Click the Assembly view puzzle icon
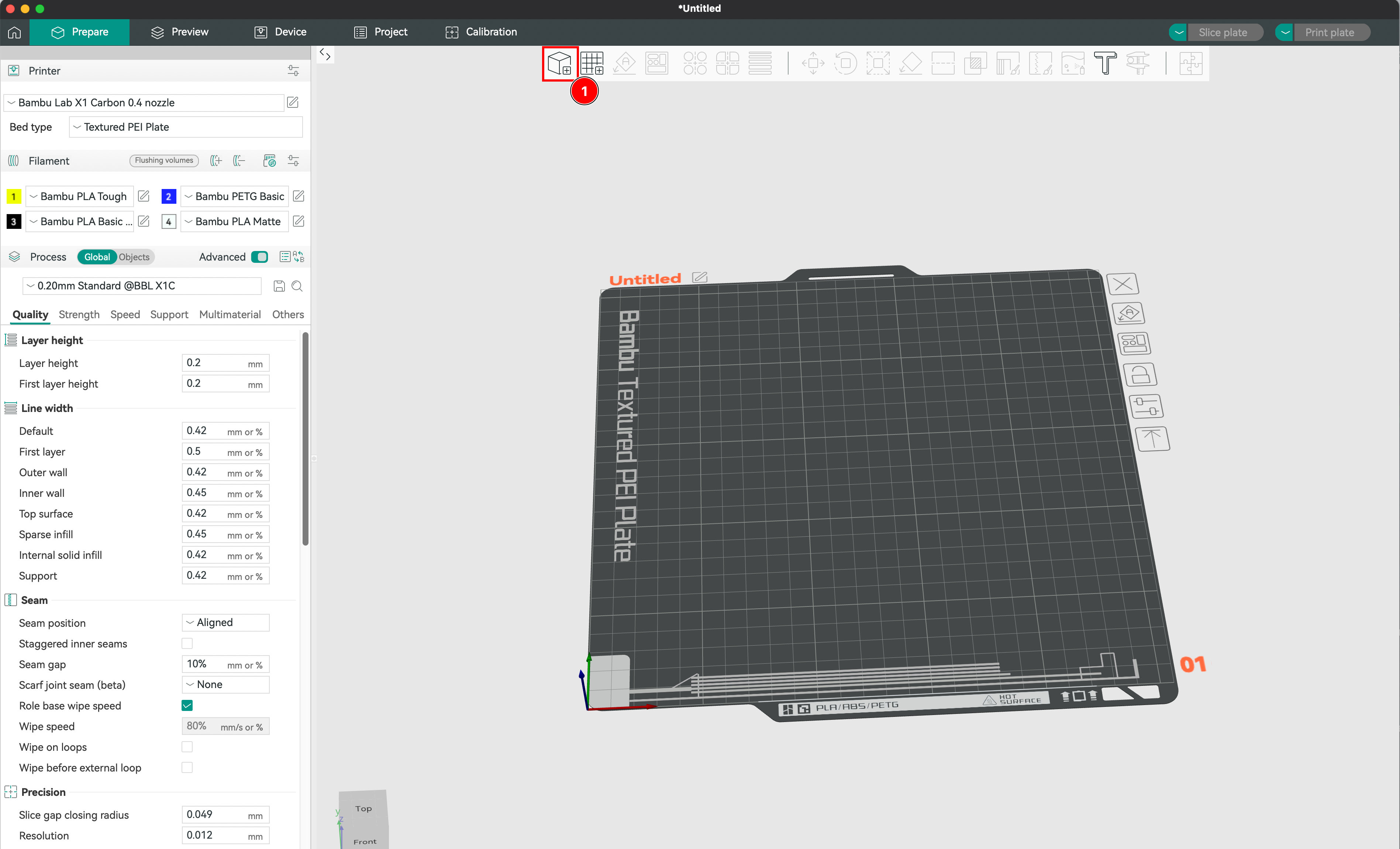Screen dimensions: 1400x849 click(x=1190, y=63)
